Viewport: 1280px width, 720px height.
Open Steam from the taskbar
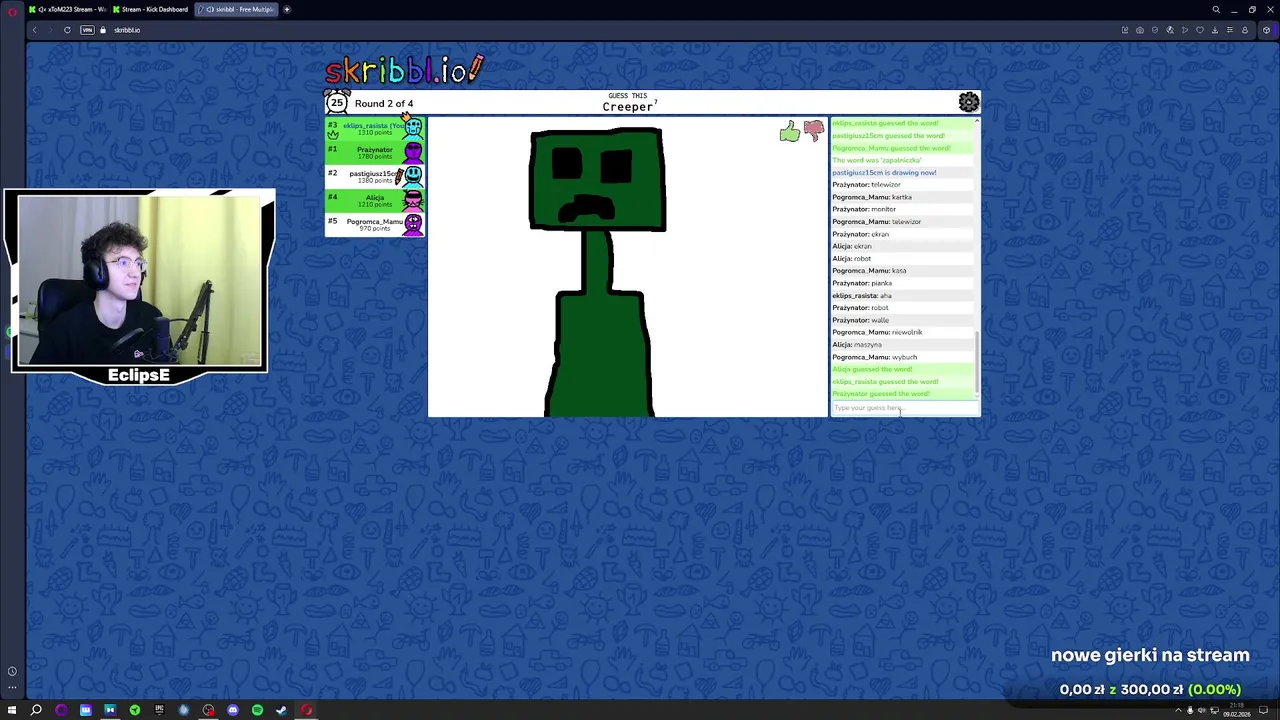click(281, 710)
